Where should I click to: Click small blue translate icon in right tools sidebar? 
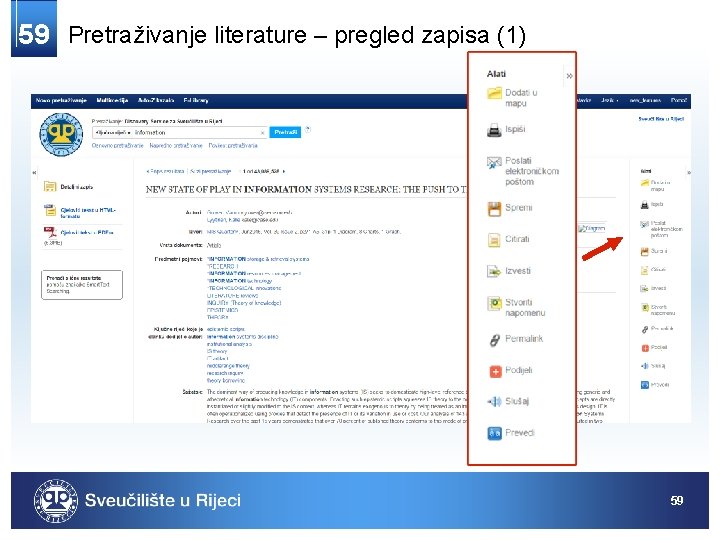click(645, 385)
